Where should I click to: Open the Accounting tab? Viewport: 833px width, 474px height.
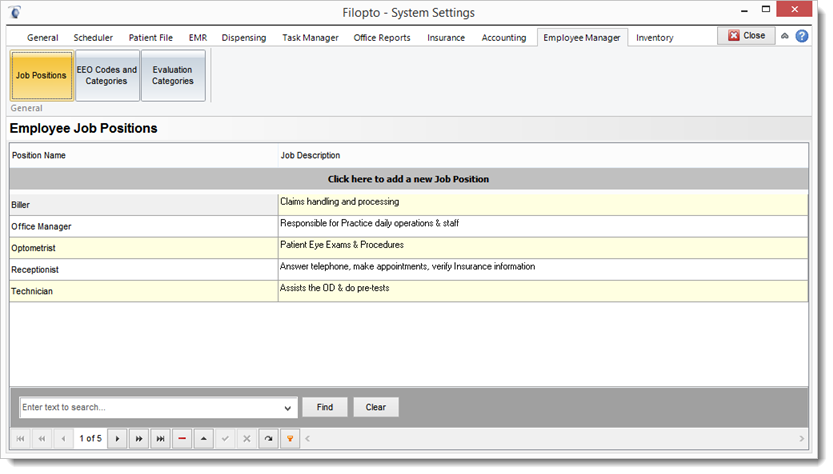pyautogui.click(x=504, y=38)
